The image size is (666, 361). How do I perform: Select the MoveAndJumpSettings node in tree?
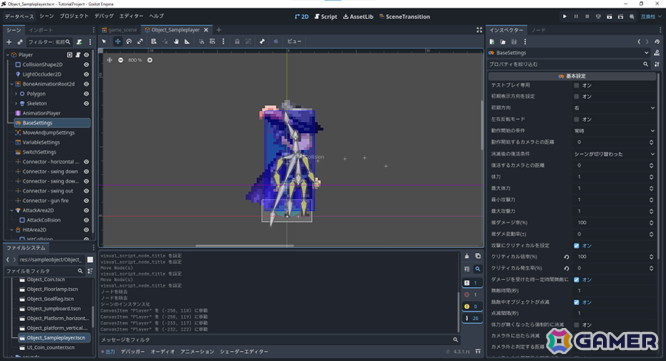[x=48, y=133]
